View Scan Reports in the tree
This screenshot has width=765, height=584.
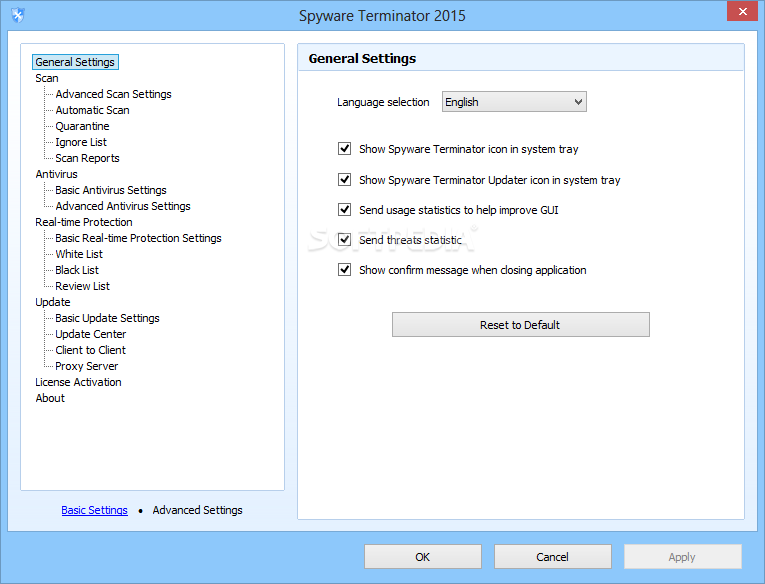(87, 158)
